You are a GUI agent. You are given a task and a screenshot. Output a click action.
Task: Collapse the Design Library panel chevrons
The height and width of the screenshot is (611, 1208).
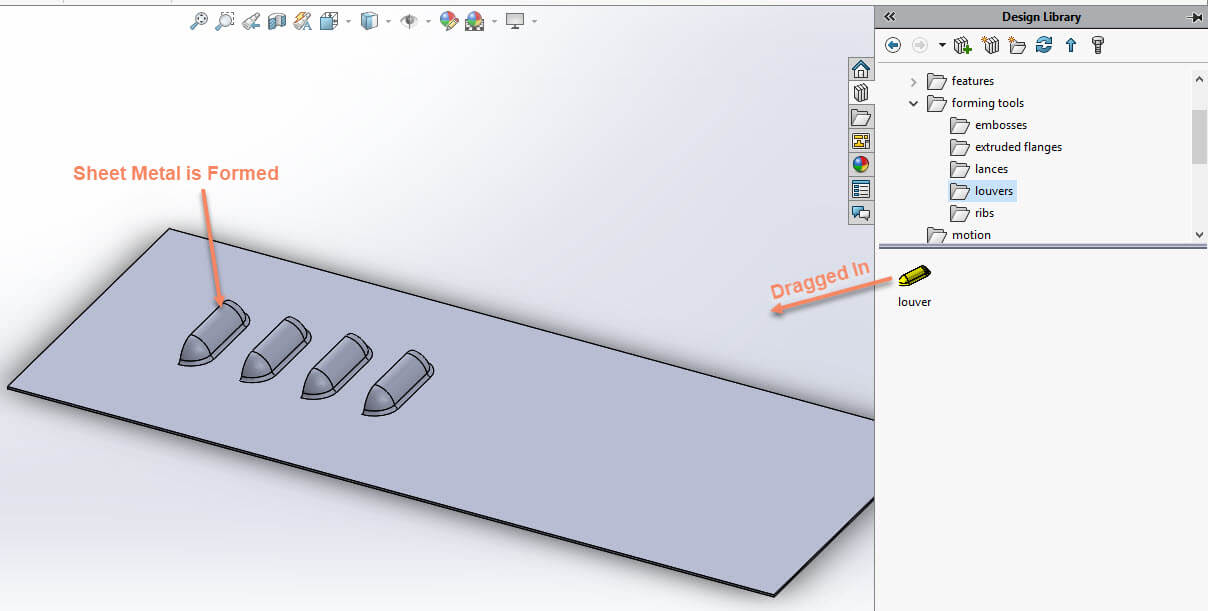(889, 17)
